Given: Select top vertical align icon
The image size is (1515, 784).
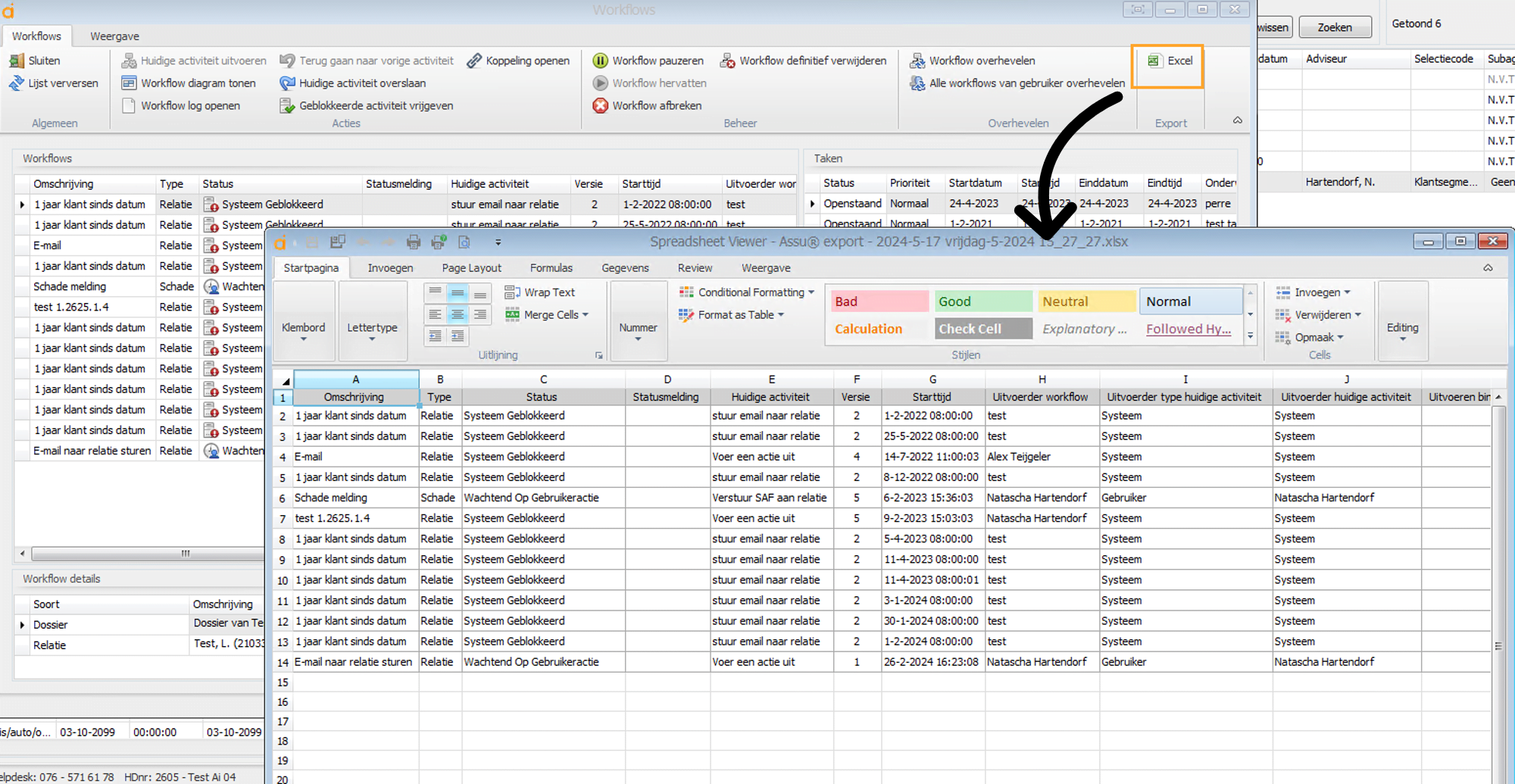Looking at the screenshot, I should tap(435, 292).
